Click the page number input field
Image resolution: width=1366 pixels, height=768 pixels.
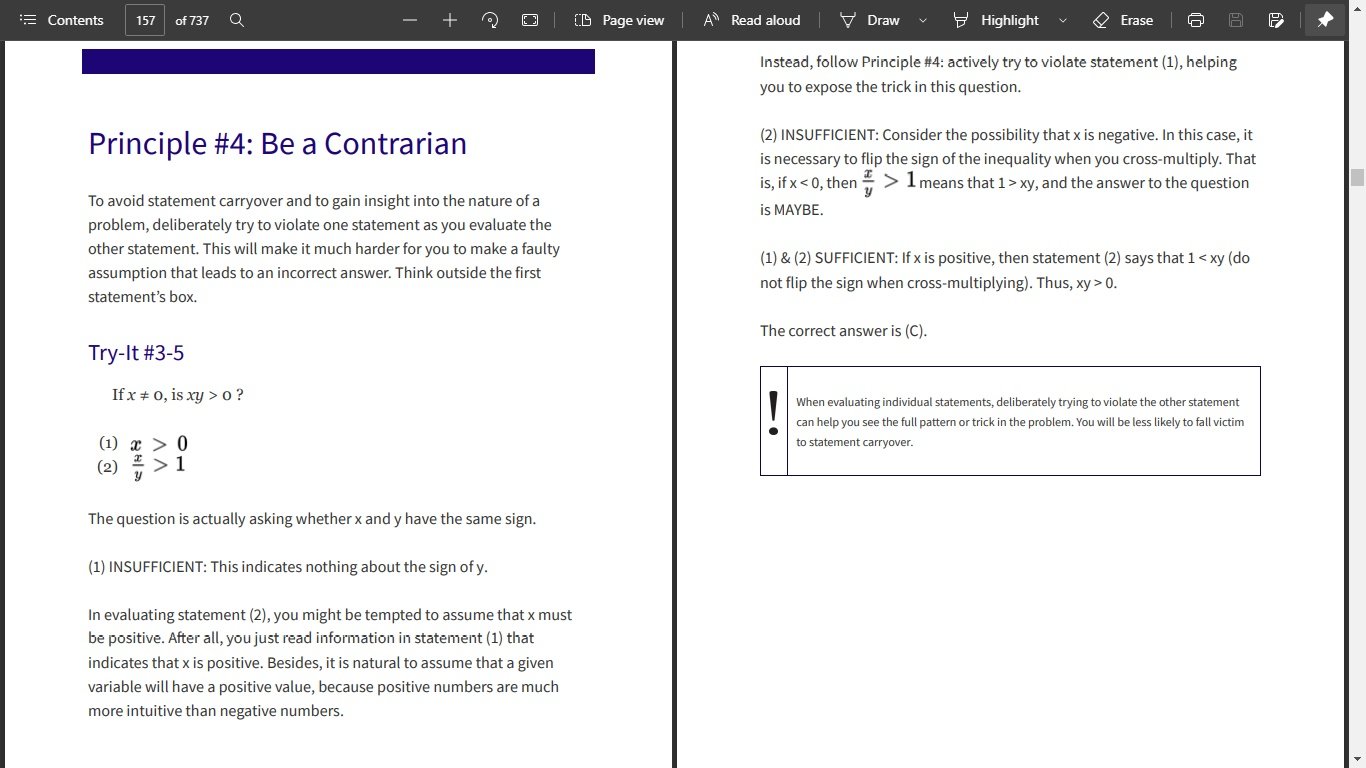(x=145, y=20)
